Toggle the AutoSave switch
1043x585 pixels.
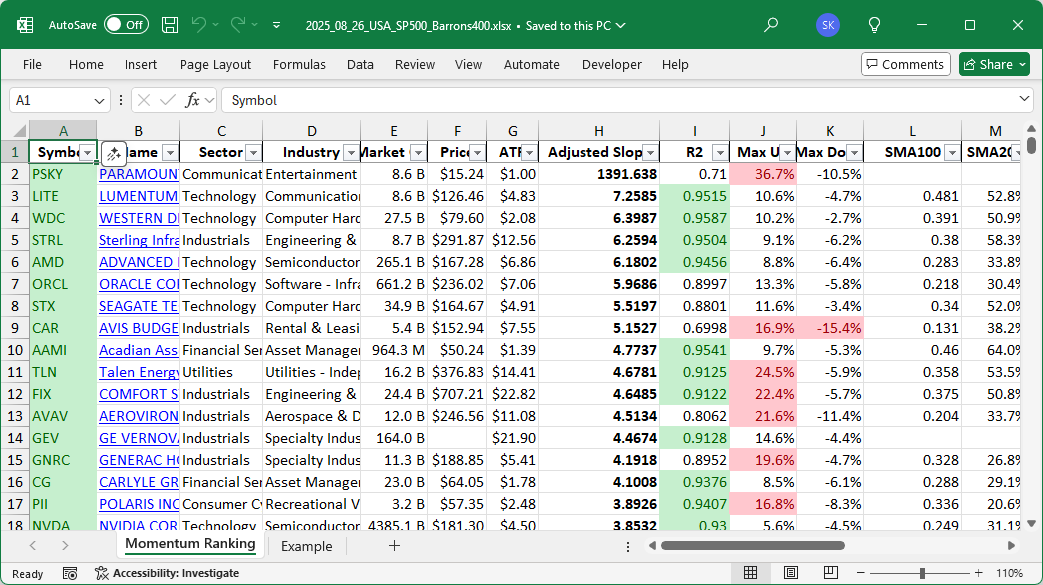click(126, 25)
